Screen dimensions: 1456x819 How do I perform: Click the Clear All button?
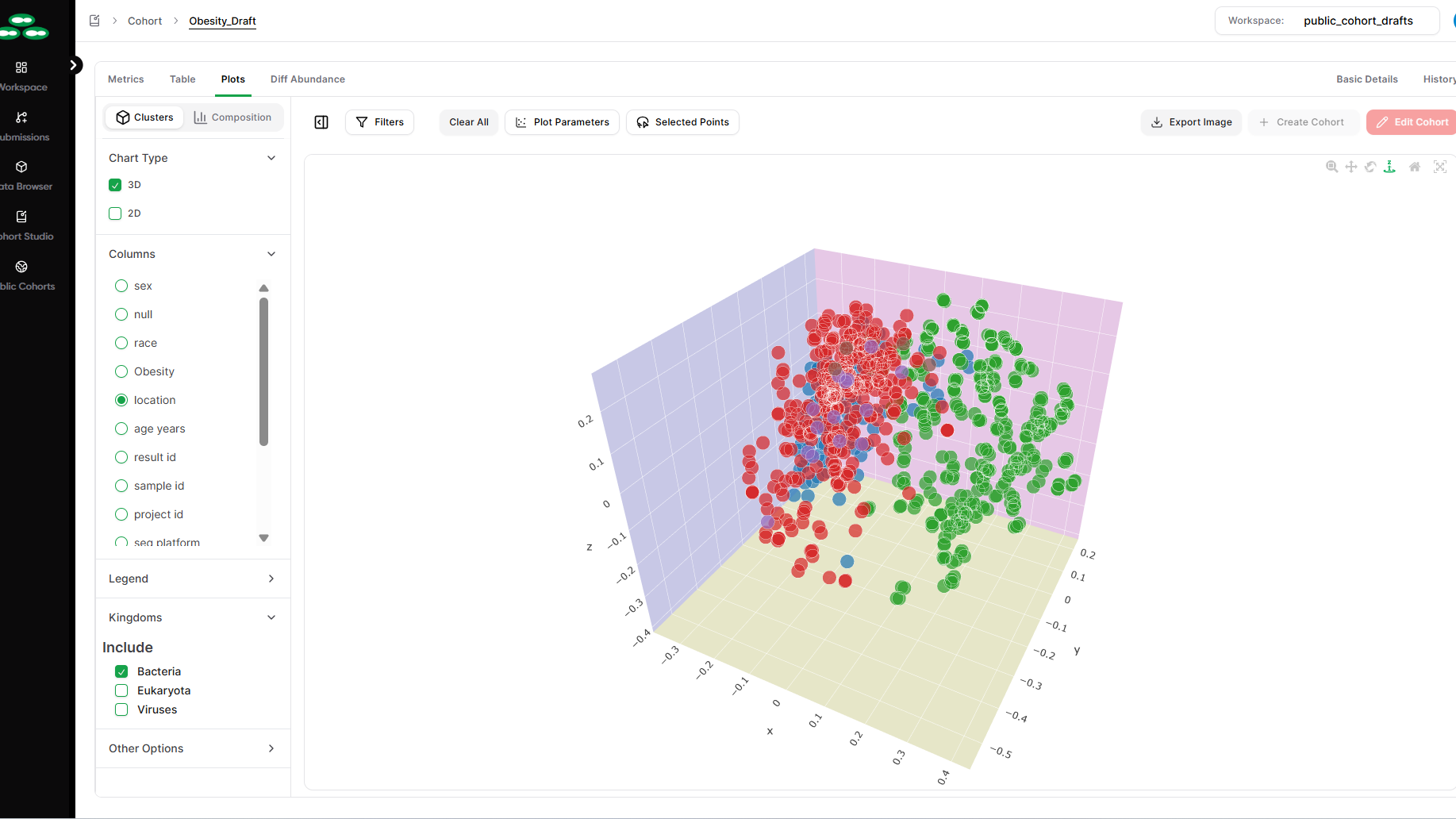tap(469, 122)
